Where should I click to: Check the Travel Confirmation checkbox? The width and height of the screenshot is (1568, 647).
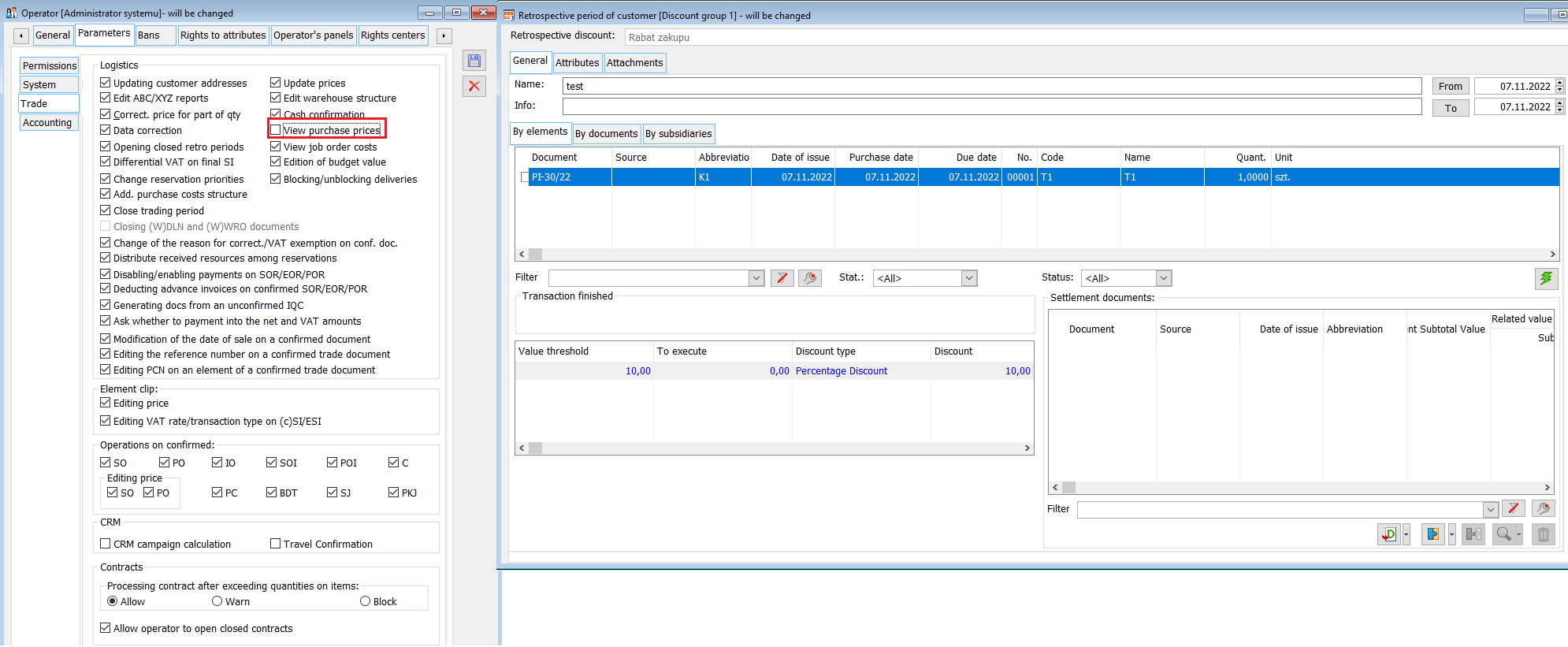coord(275,544)
